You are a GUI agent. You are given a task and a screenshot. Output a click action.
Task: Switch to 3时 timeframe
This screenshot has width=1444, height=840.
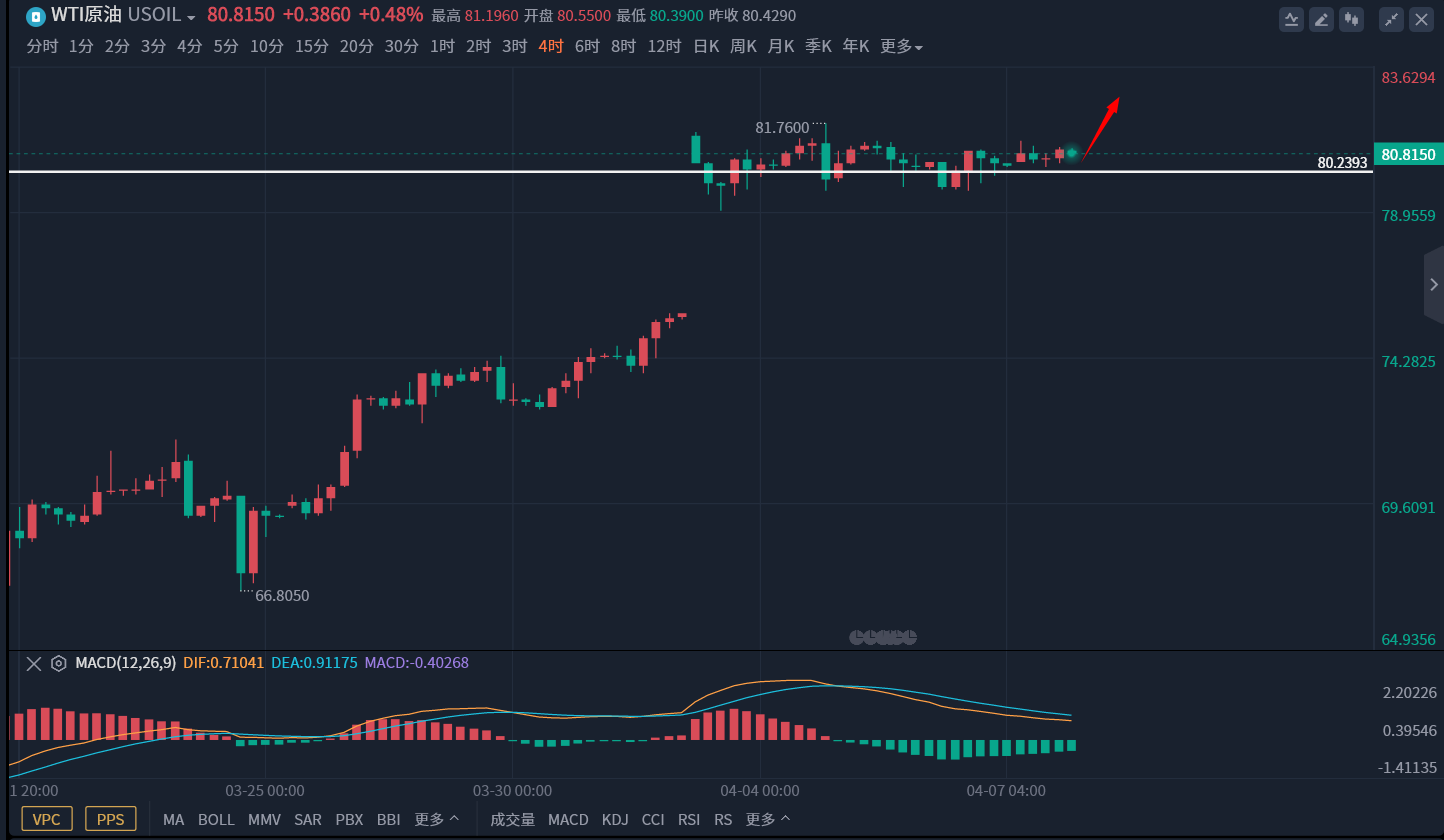coord(514,46)
